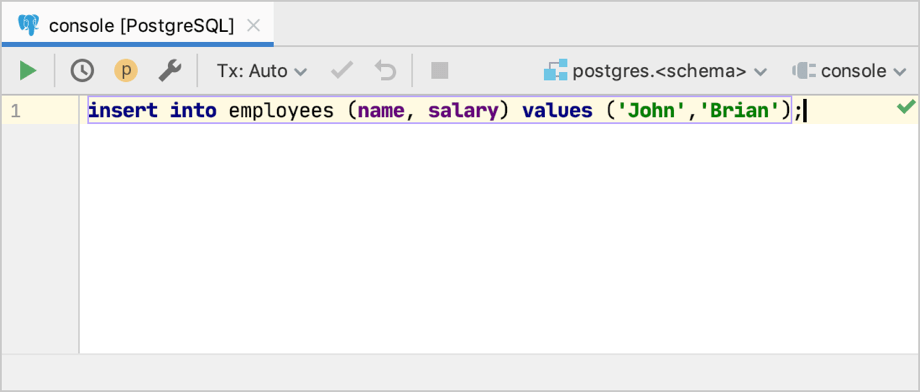Viewport: 920px width, 392px height.
Task: Close the console [PostgreSQL] tab
Action: [x=253, y=26]
